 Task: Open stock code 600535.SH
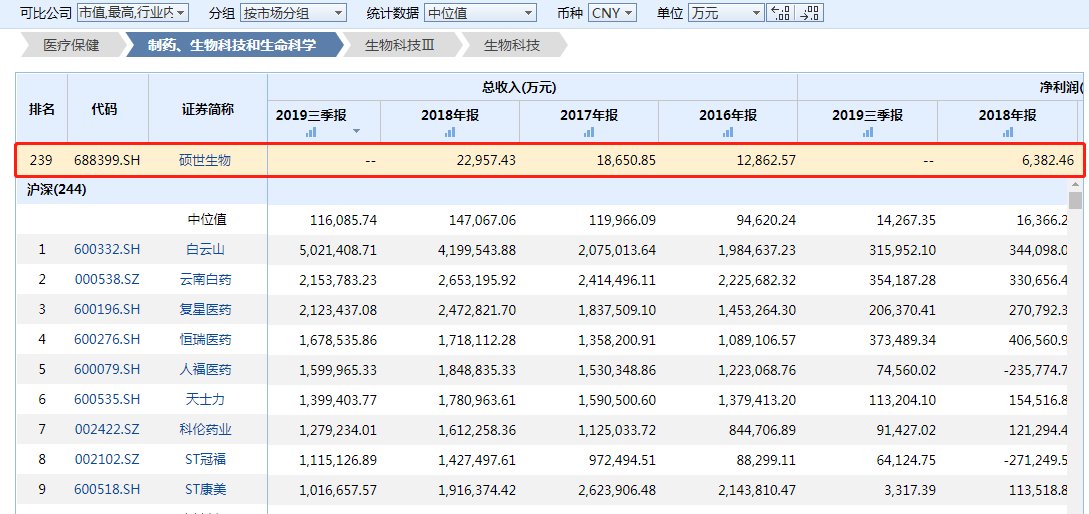(x=107, y=399)
